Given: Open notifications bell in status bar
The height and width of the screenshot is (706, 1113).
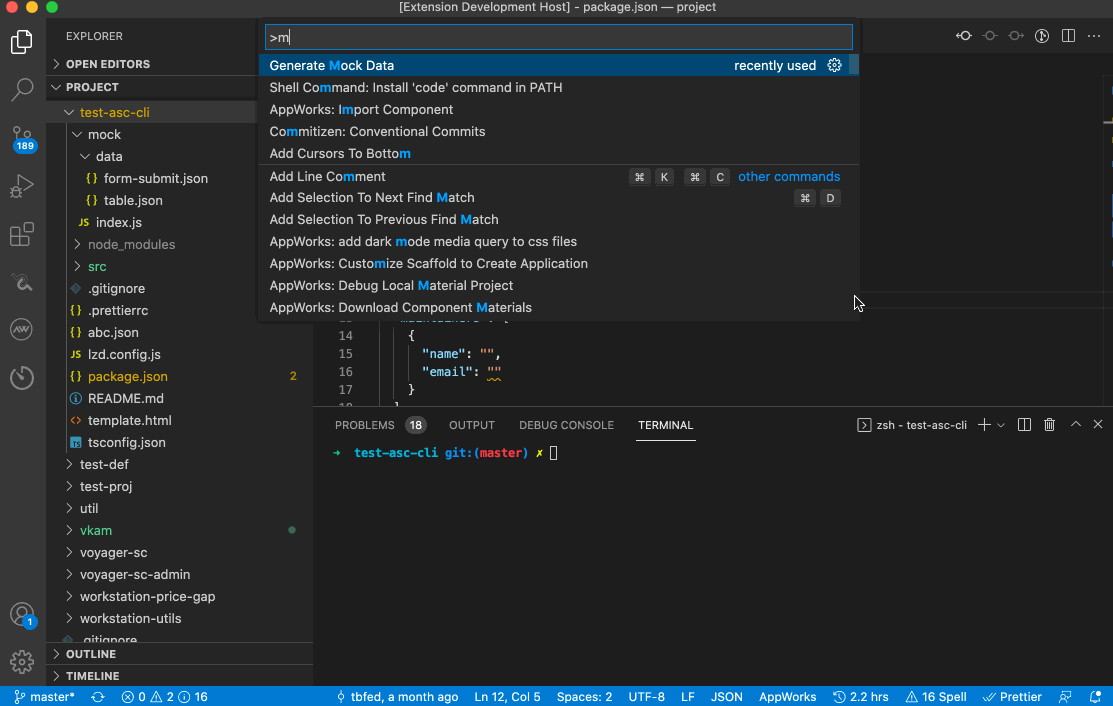Looking at the screenshot, I should coord(1095,697).
